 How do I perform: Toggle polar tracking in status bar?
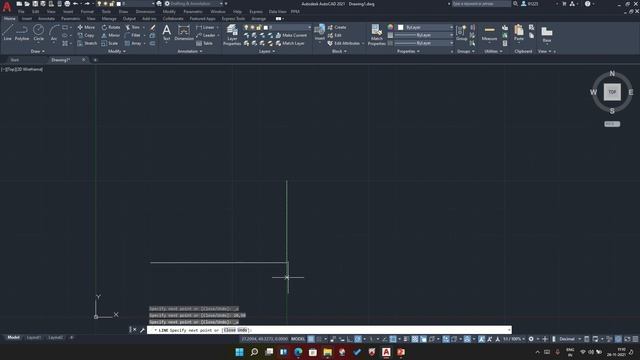click(x=358, y=339)
